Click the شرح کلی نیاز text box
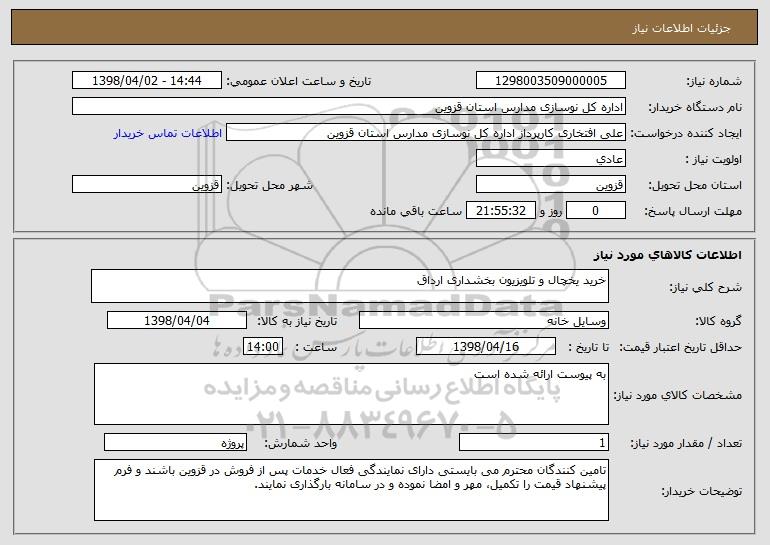The image size is (770, 545). (350, 286)
